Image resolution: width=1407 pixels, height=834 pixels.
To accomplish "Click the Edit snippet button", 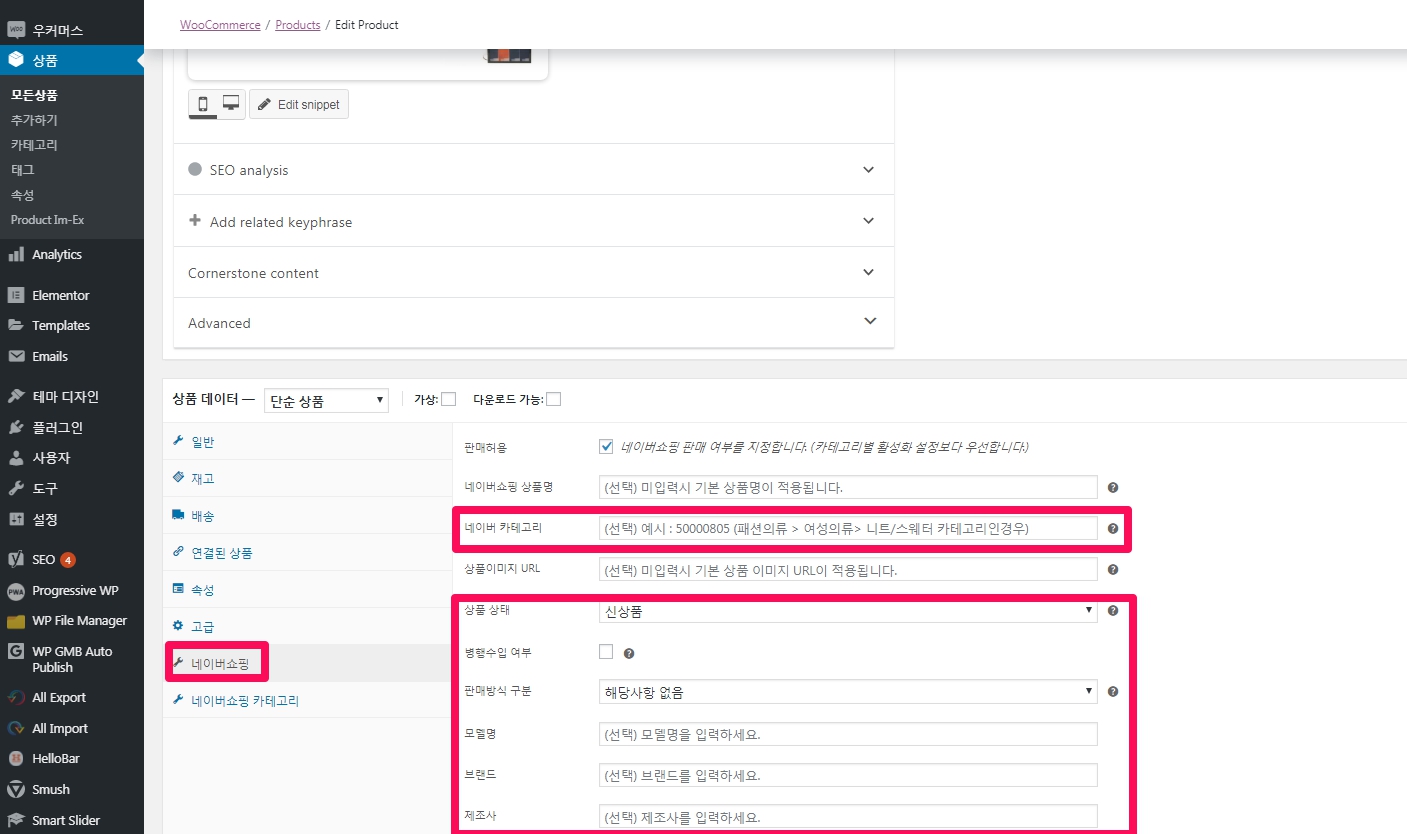I will click(x=299, y=104).
